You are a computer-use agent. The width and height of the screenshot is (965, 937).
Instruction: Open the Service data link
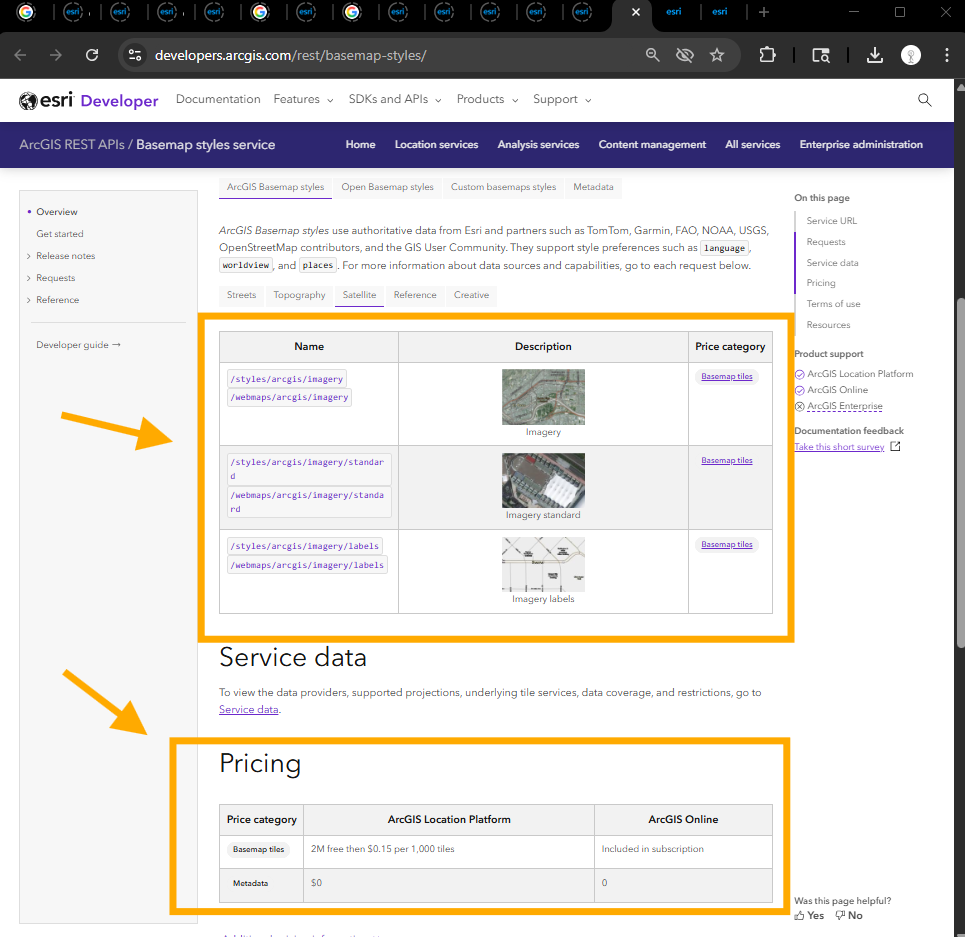click(249, 709)
